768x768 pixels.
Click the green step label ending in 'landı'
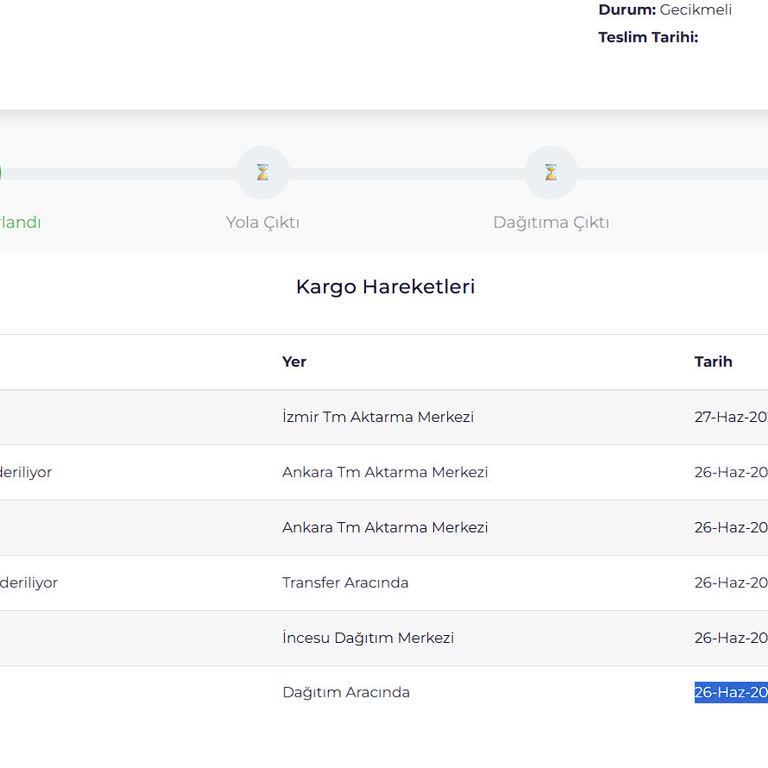tap(20, 222)
